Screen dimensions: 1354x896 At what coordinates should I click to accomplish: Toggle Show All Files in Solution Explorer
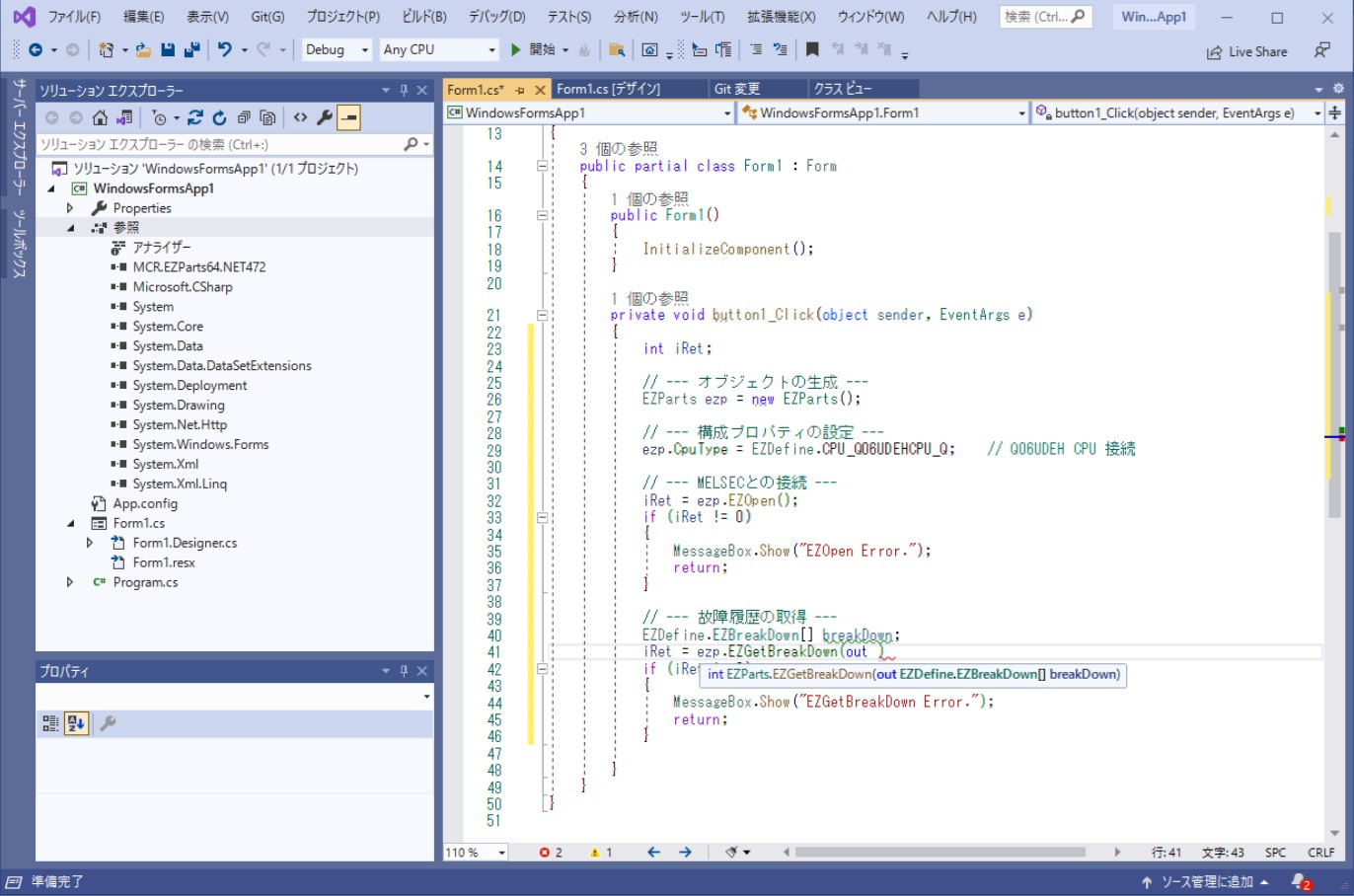(x=267, y=117)
